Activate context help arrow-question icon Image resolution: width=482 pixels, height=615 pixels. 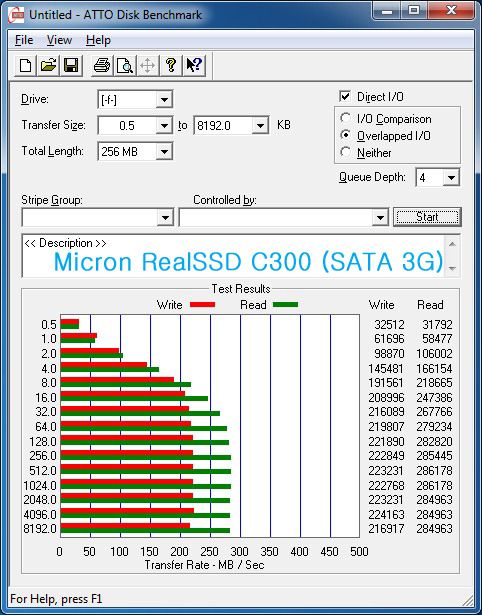pyautogui.click(x=194, y=65)
